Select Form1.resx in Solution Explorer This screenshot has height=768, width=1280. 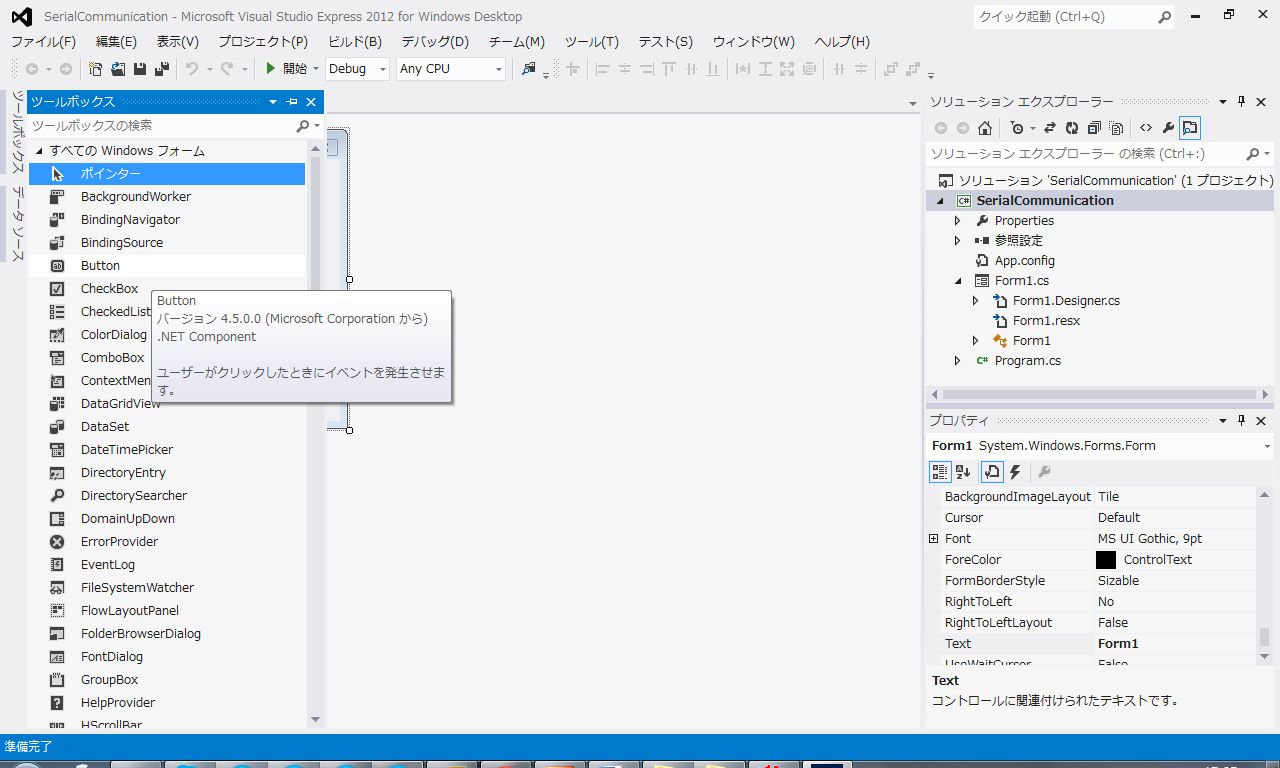pos(1046,320)
